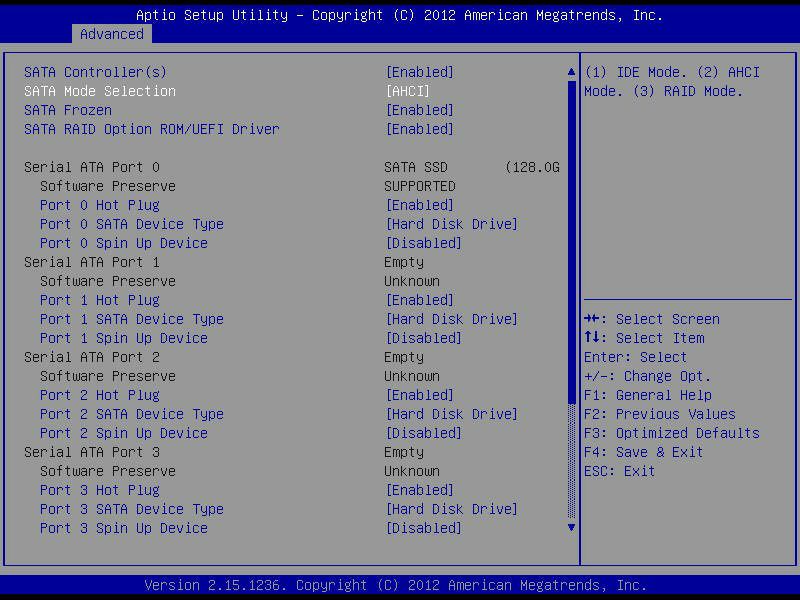Click the Select Screen help hint
The width and height of the screenshot is (800, 600).
[x=652, y=319]
